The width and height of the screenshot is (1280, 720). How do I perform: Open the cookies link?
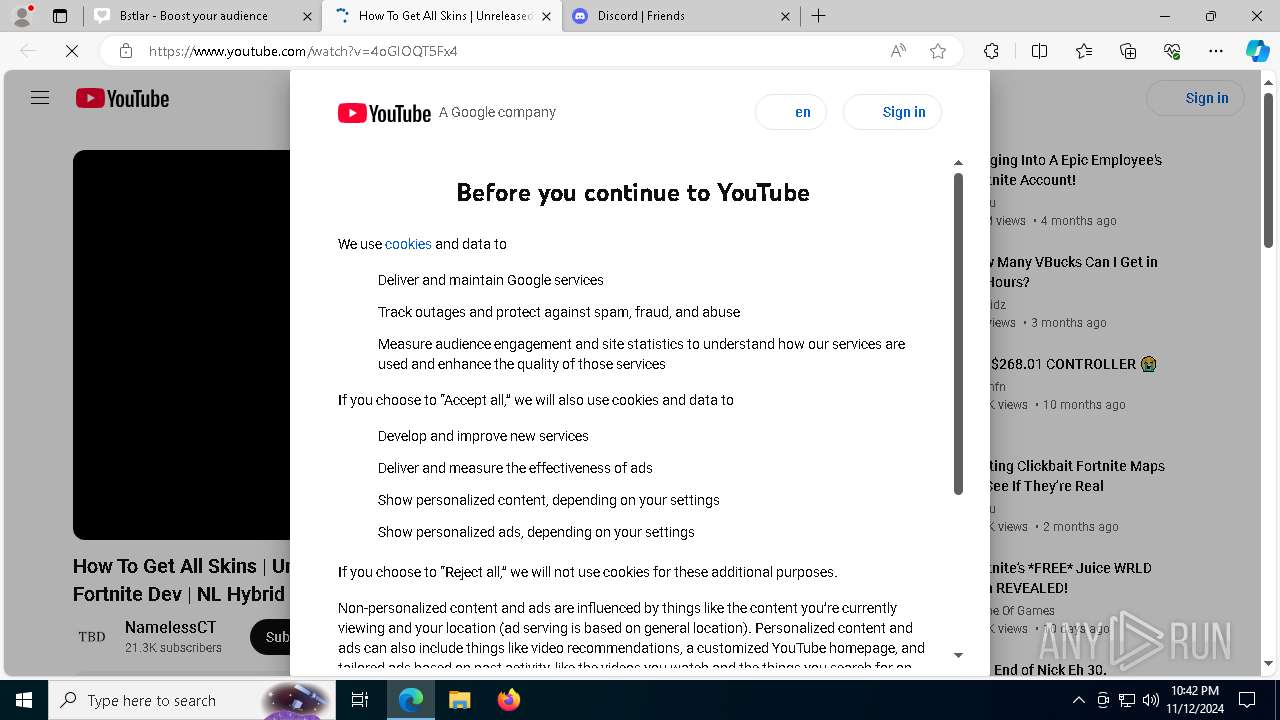[408, 244]
